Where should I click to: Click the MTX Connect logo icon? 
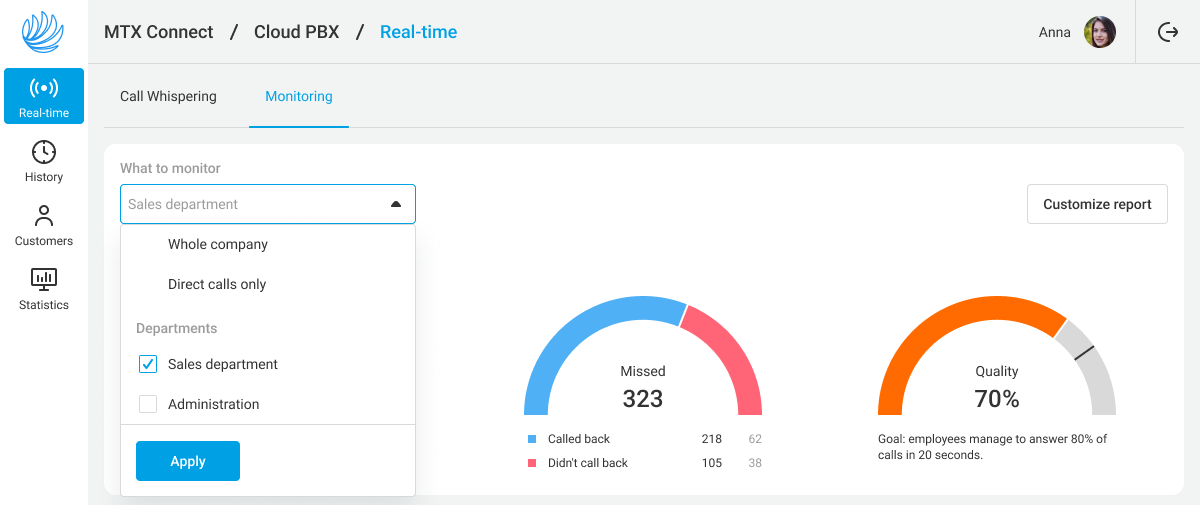coord(43,32)
